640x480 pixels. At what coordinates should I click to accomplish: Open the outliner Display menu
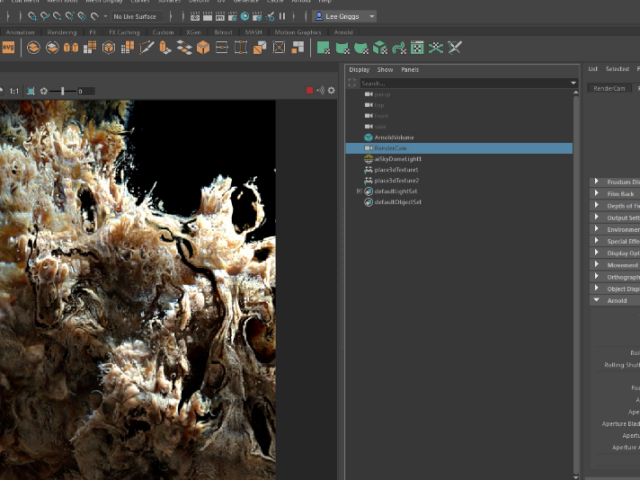pos(358,70)
